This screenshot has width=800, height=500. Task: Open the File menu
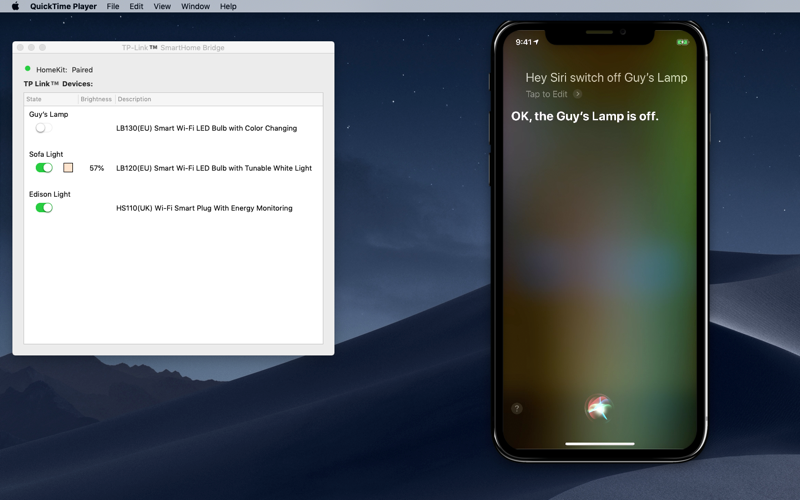click(113, 6)
